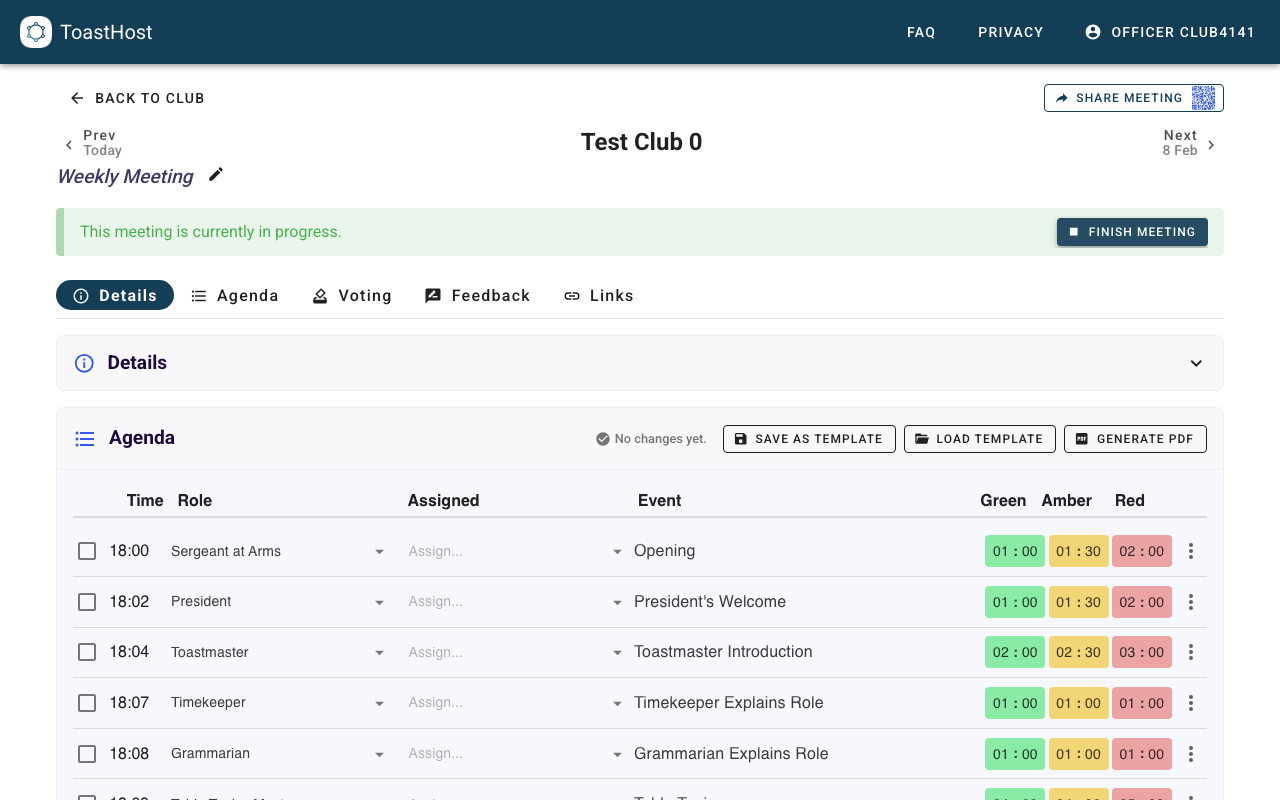Switch to the Voting tab
Image resolution: width=1280 pixels, height=800 pixels.
pos(351,296)
